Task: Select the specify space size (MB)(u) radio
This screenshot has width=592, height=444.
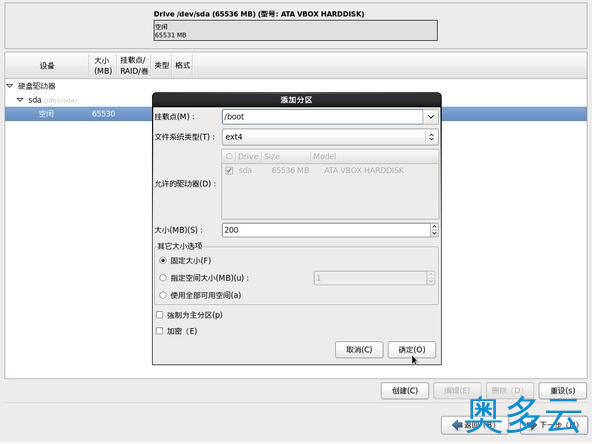Action: click(163, 278)
